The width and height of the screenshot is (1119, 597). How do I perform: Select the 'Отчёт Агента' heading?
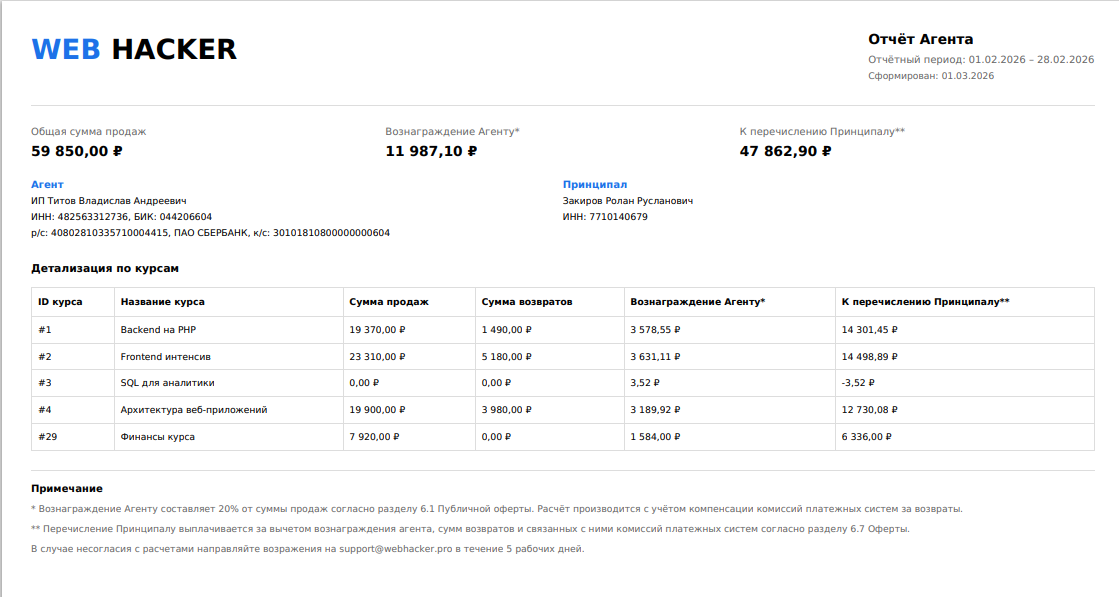pyautogui.click(x=920, y=39)
